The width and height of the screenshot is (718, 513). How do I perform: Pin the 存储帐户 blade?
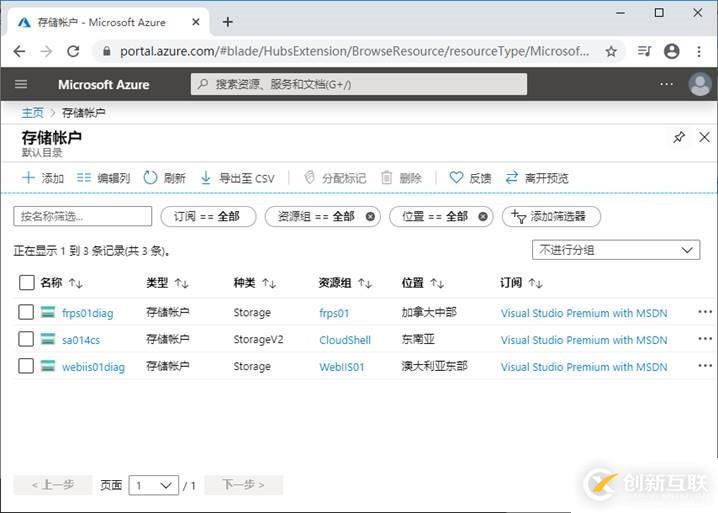click(x=679, y=137)
